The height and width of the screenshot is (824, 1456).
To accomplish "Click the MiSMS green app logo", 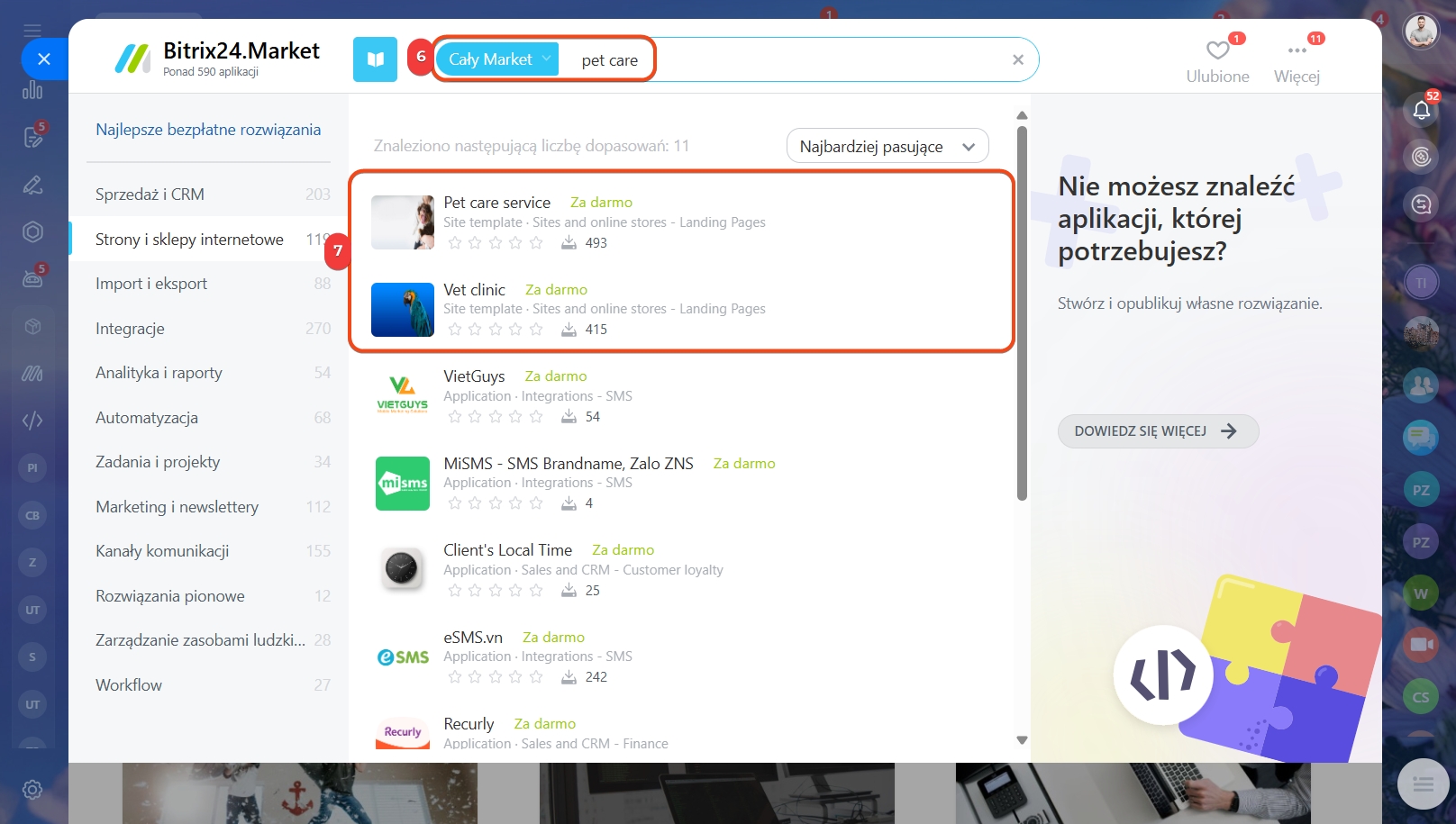I will 403,484.
